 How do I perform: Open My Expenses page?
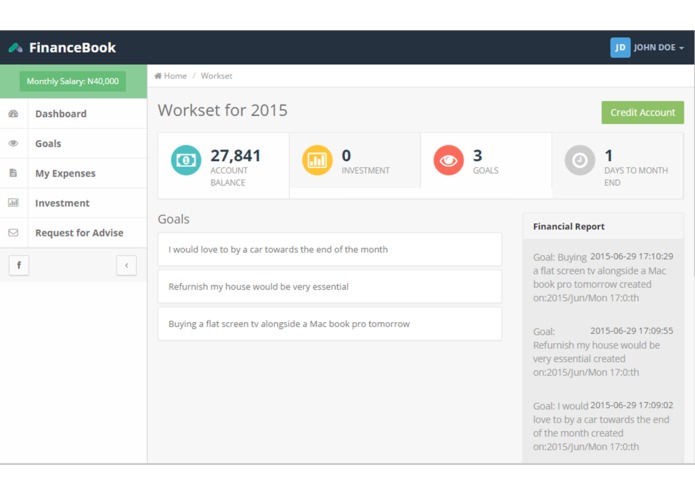(74, 173)
